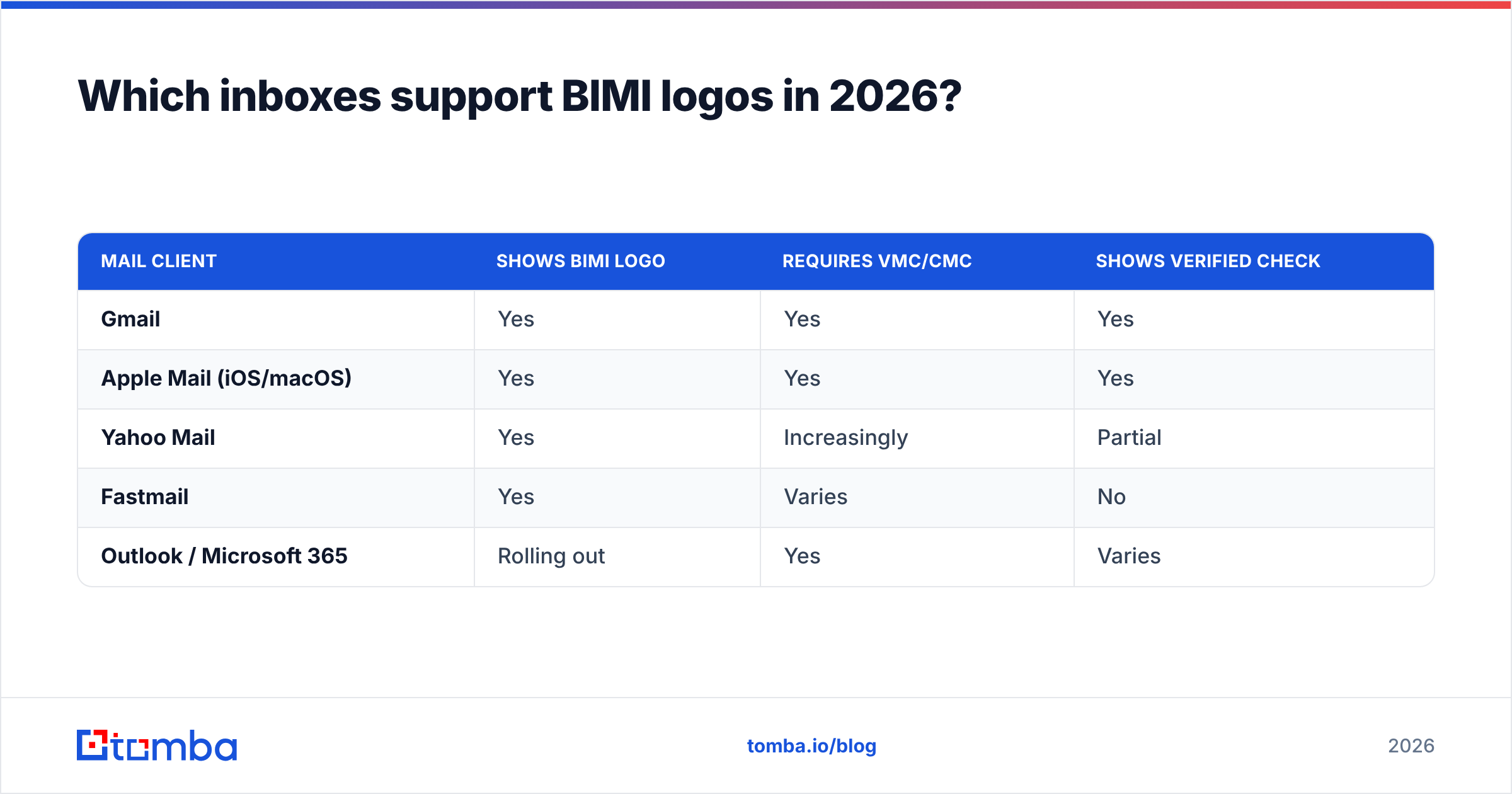Select the "Fastmail" row label

pyautogui.click(x=145, y=497)
